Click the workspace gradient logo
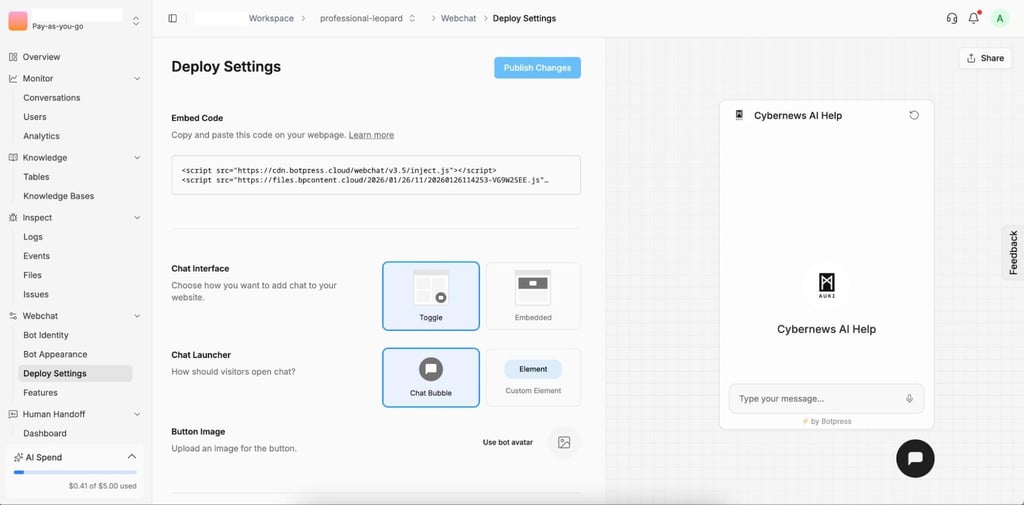Image resolution: width=1024 pixels, height=505 pixels. click(18, 21)
